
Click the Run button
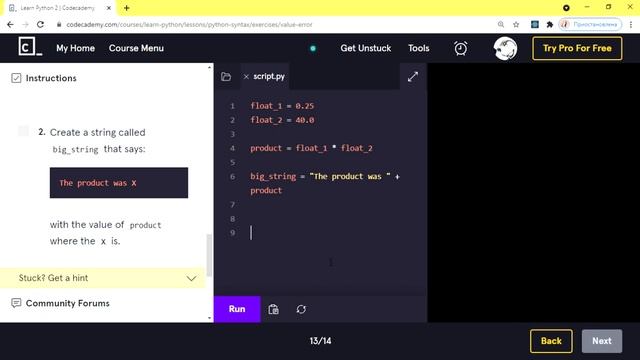pos(237,309)
